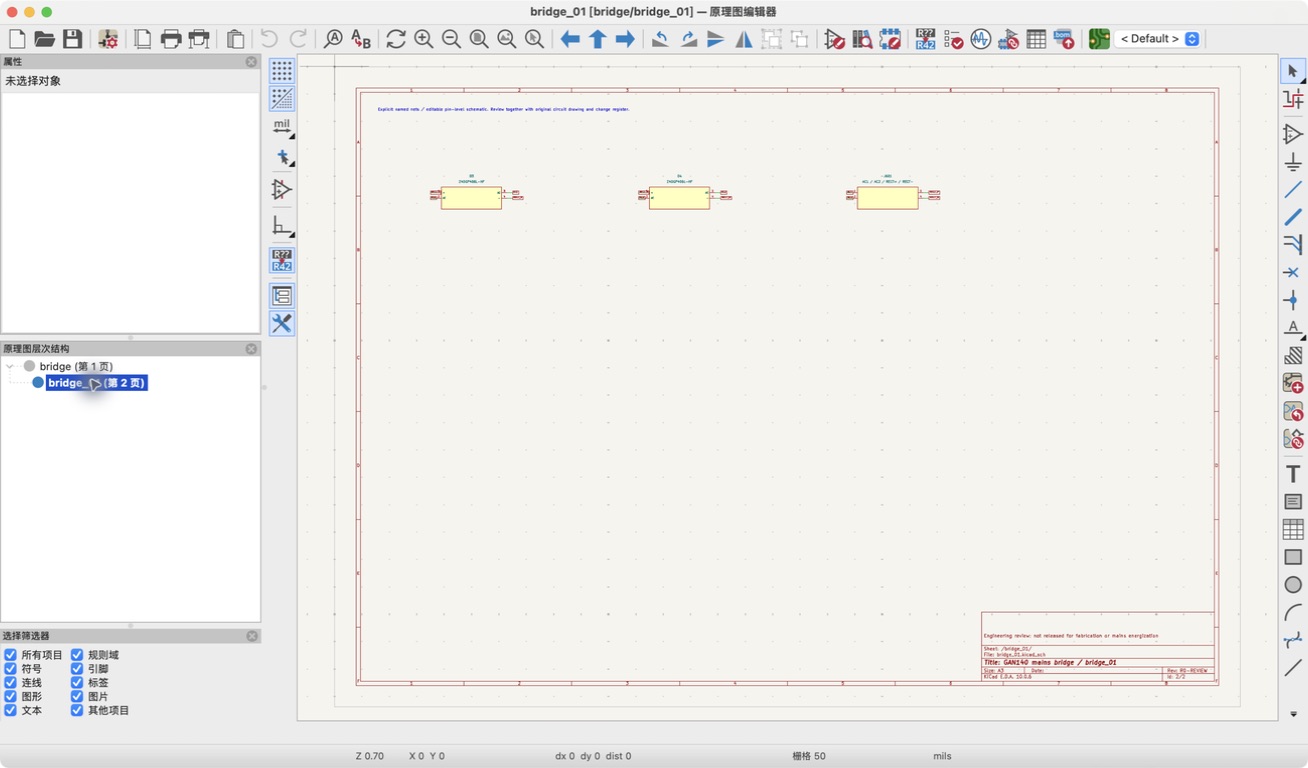1308x768 pixels.
Task: Open the simulator waveform icon
Action: tap(981, 39)
